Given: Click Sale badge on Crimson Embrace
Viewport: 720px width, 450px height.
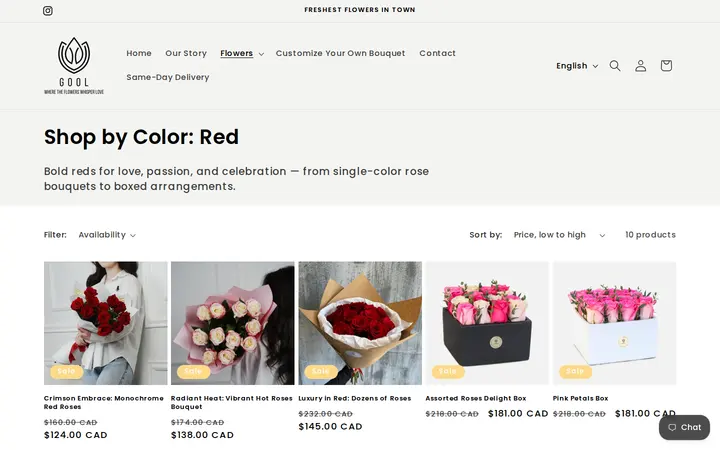Looking at the screenshot, I should click(x=67, y=371).
